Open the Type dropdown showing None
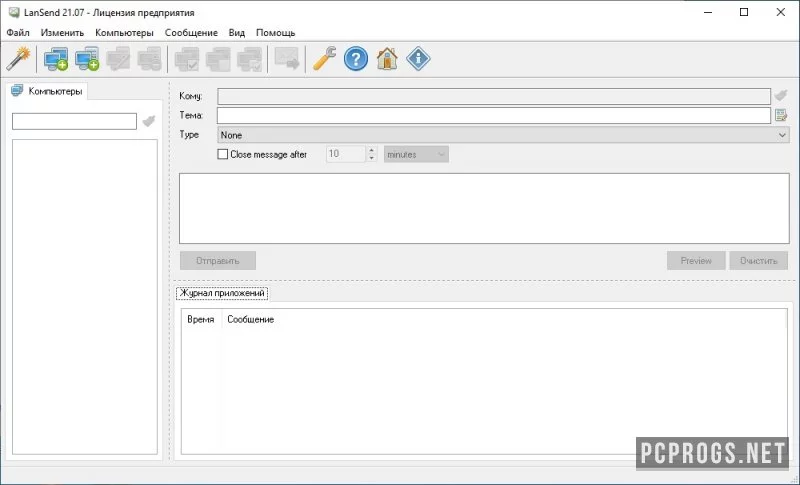 pos(503,135)
